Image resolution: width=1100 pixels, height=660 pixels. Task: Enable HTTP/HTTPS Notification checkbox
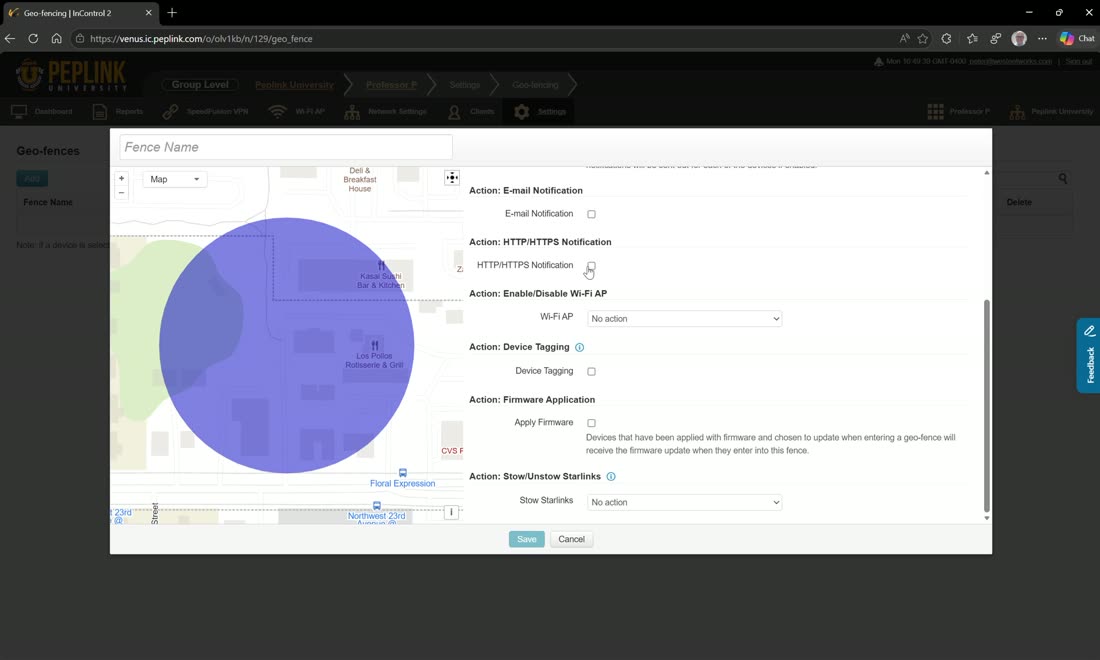click(x=591, y=266)
